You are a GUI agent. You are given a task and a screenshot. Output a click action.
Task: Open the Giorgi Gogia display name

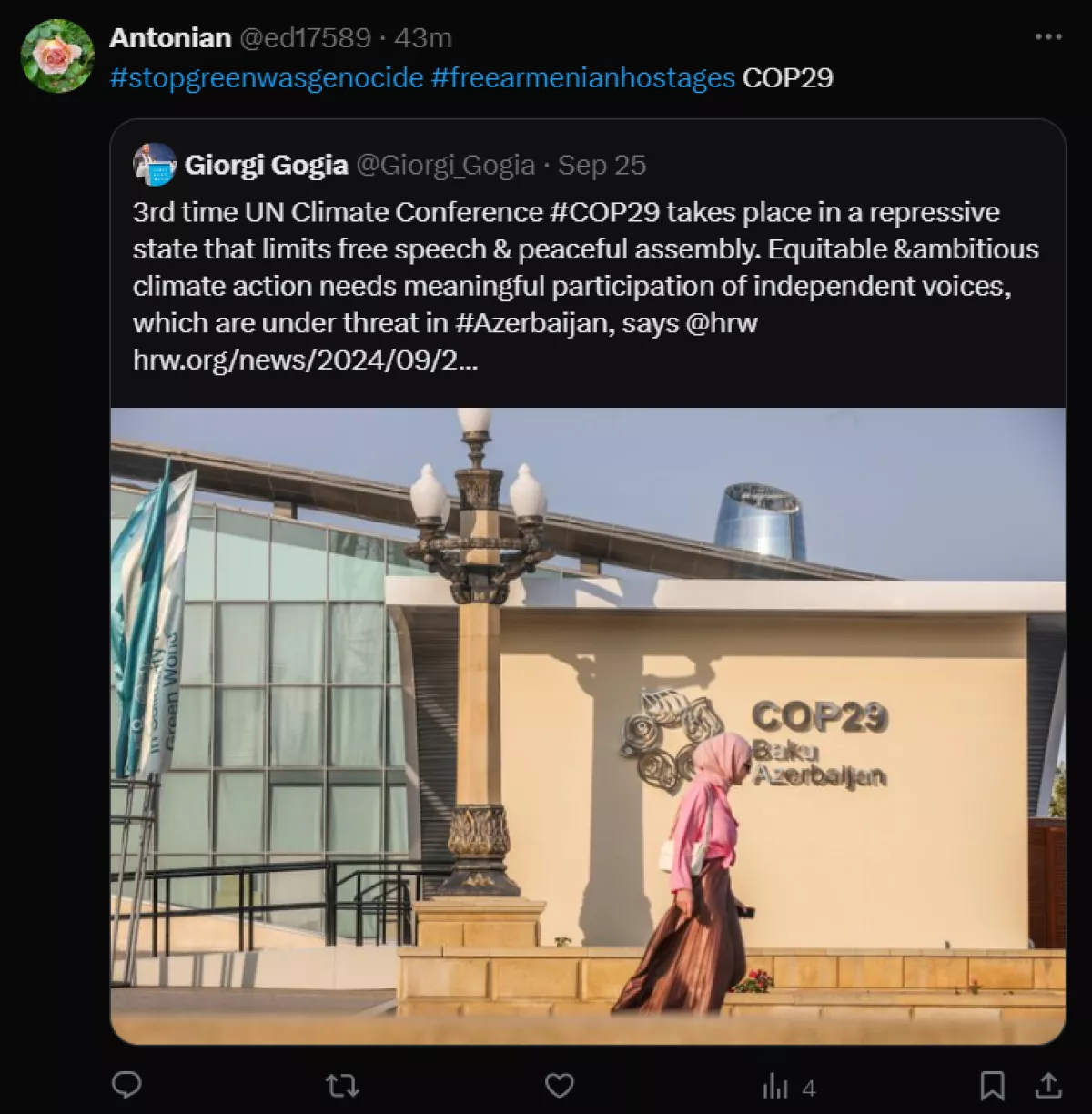[266, 165]
